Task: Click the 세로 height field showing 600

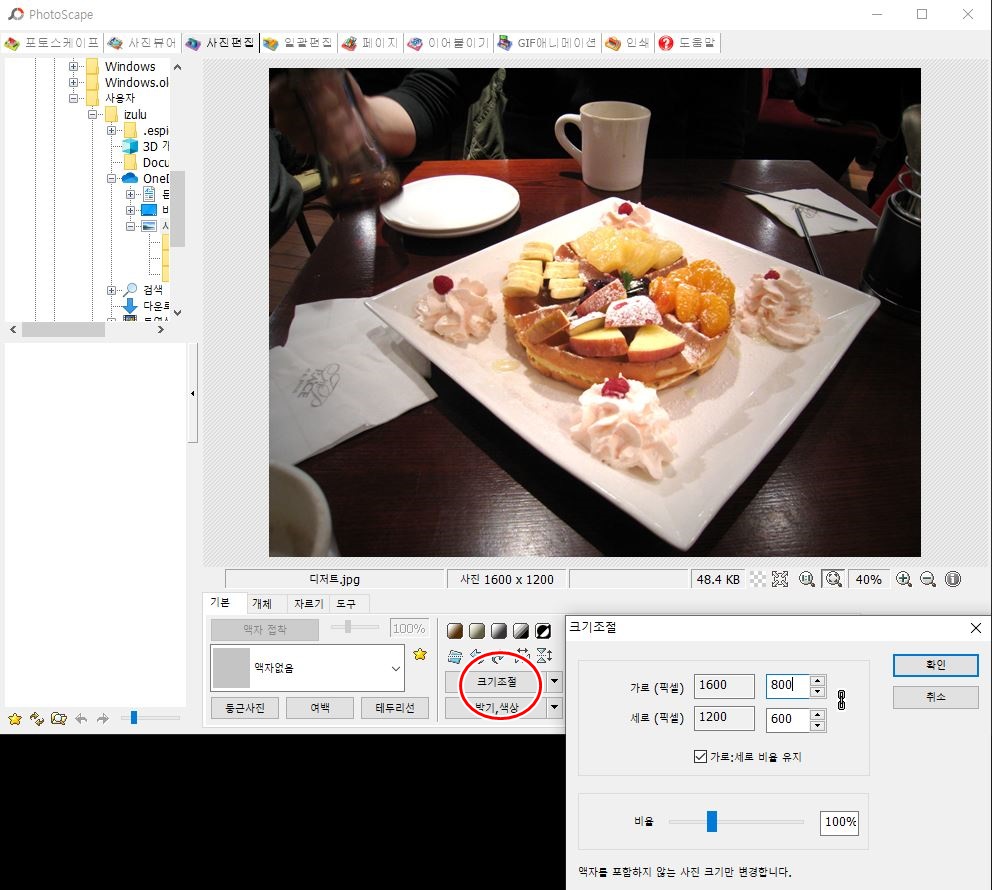Action: click(788, 719)
